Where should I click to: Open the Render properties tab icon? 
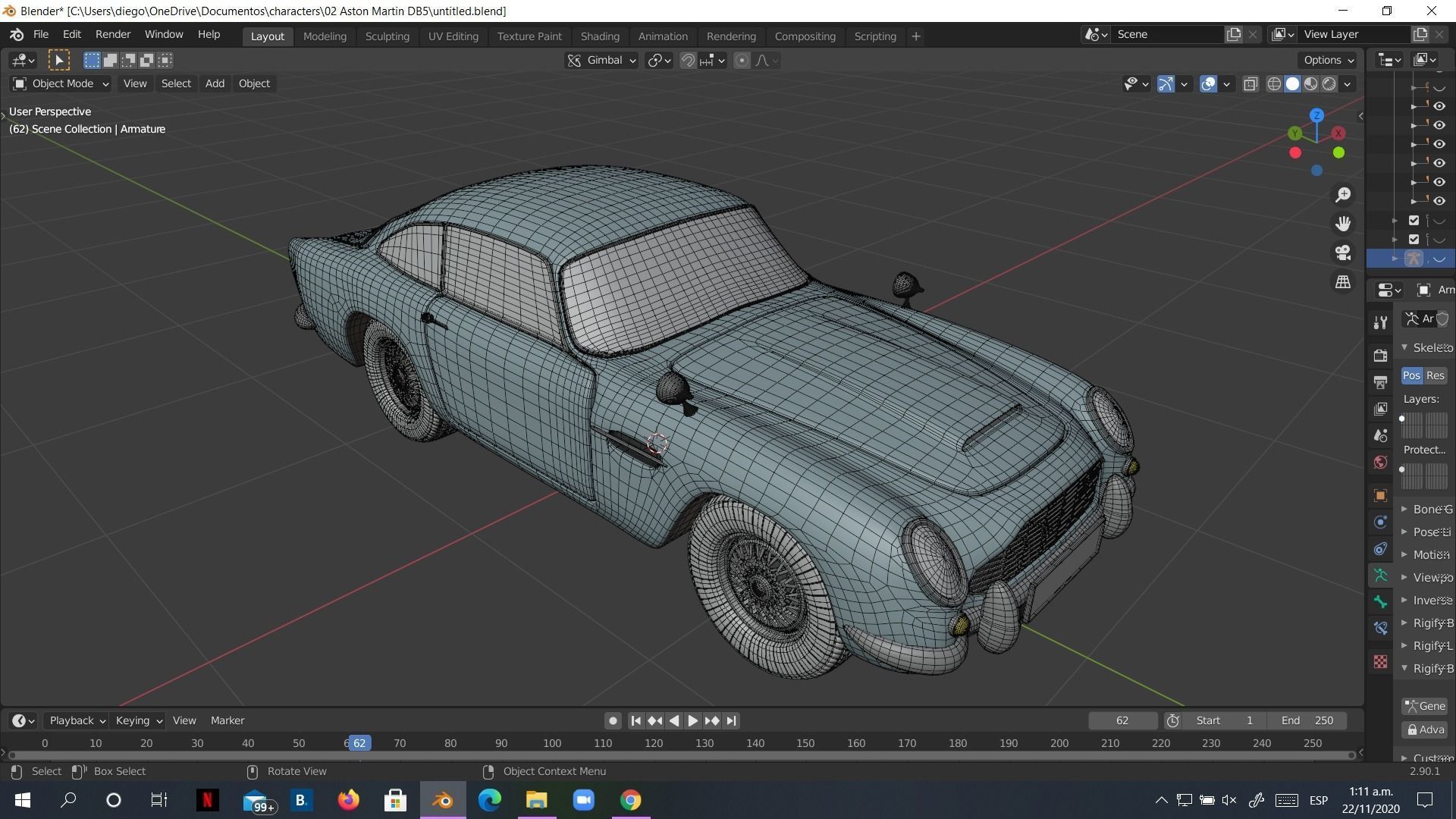1380,355
